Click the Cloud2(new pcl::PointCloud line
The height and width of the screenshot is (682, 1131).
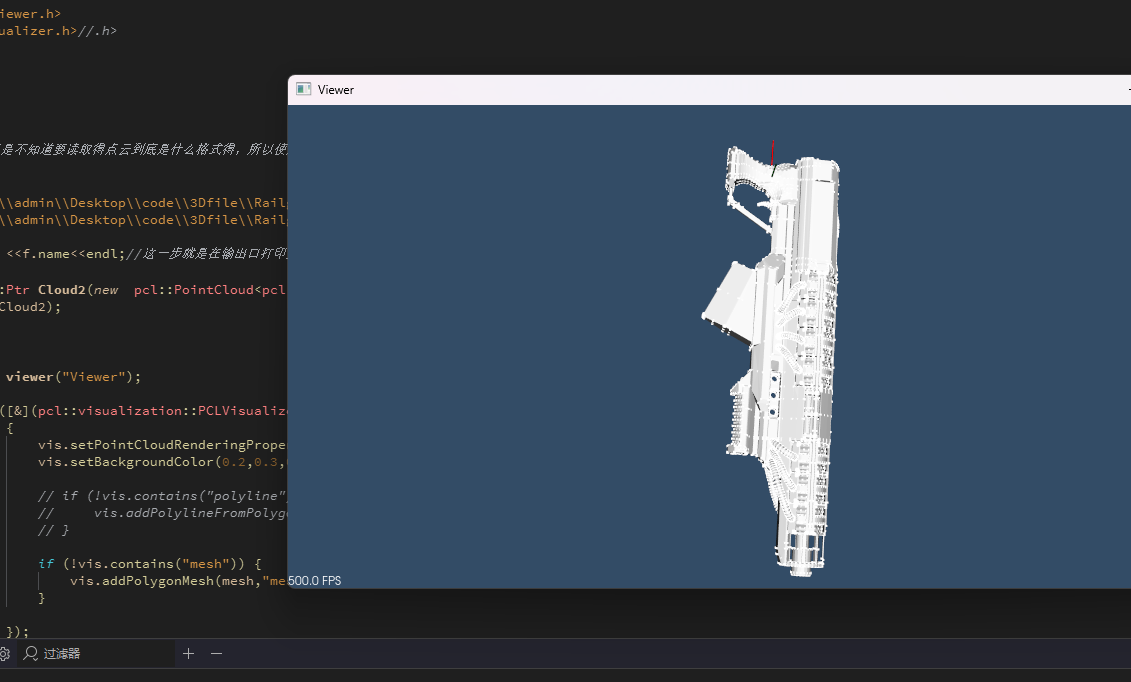click(143, 290)
